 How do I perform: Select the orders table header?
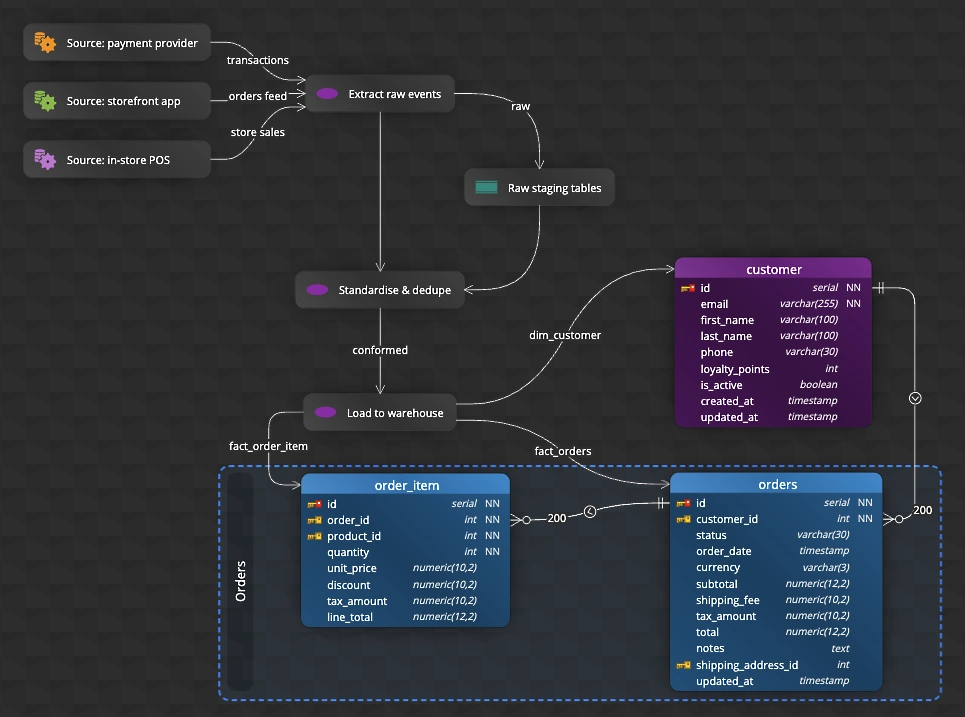click(776, 484)
